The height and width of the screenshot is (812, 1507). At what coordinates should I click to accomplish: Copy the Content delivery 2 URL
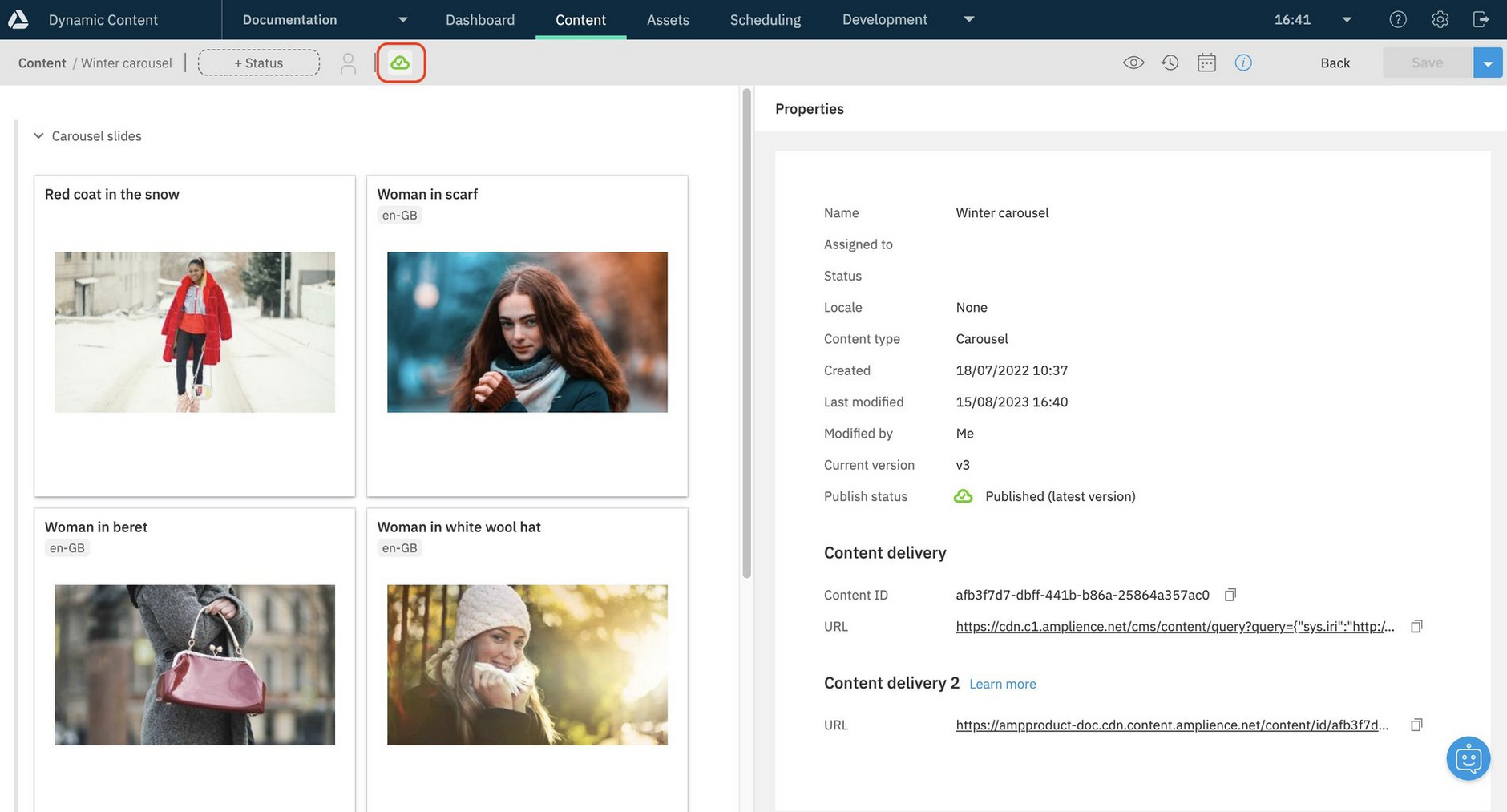1416,725
